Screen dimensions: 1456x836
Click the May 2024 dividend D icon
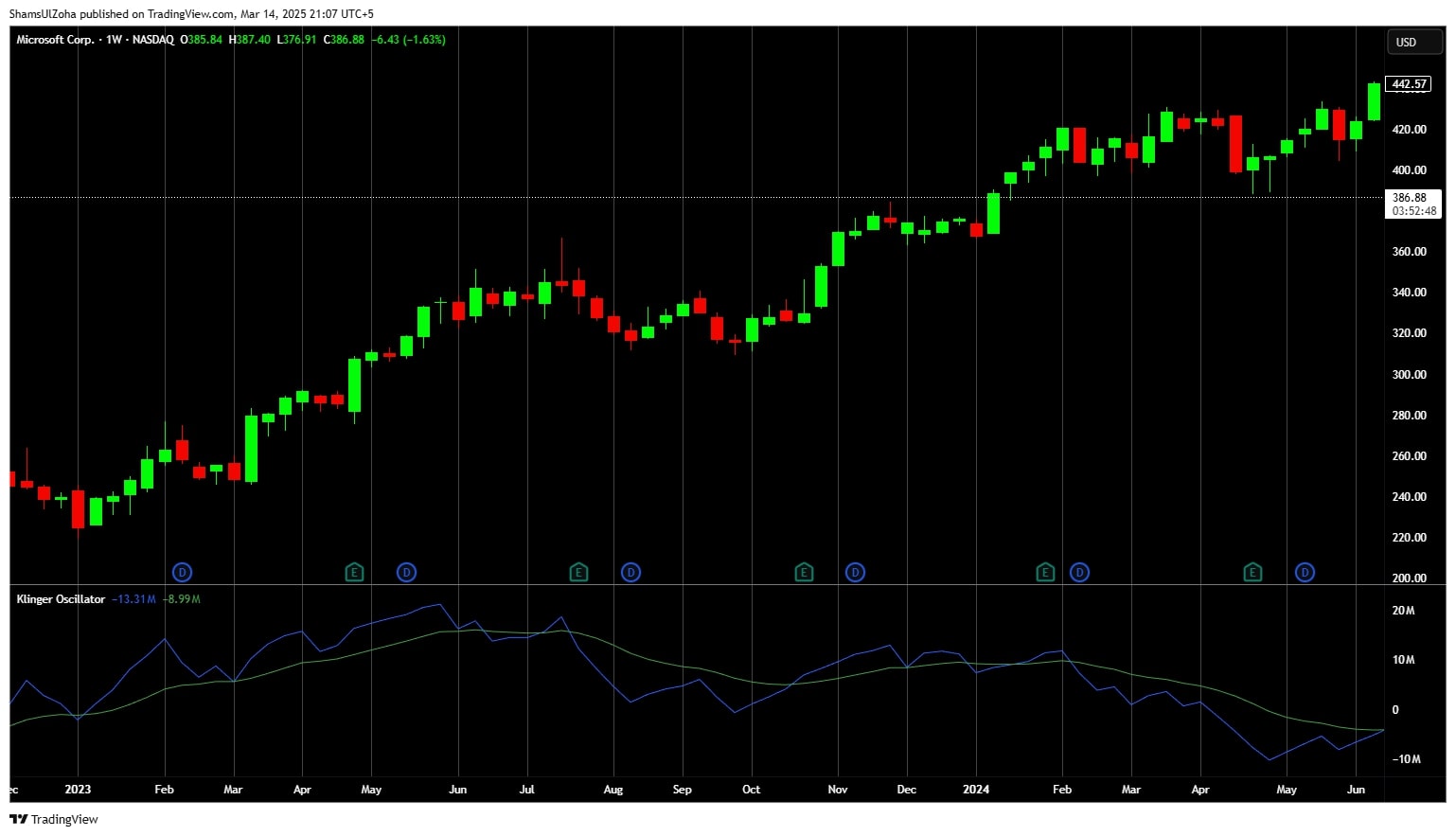pos(1305,572)
